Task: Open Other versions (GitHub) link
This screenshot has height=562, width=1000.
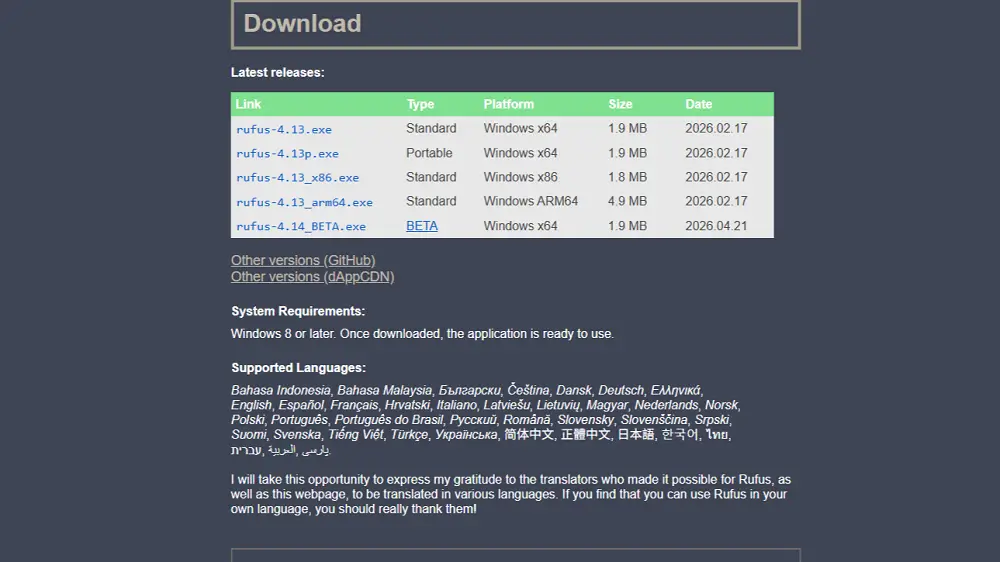Action: (x=303, y=261)
